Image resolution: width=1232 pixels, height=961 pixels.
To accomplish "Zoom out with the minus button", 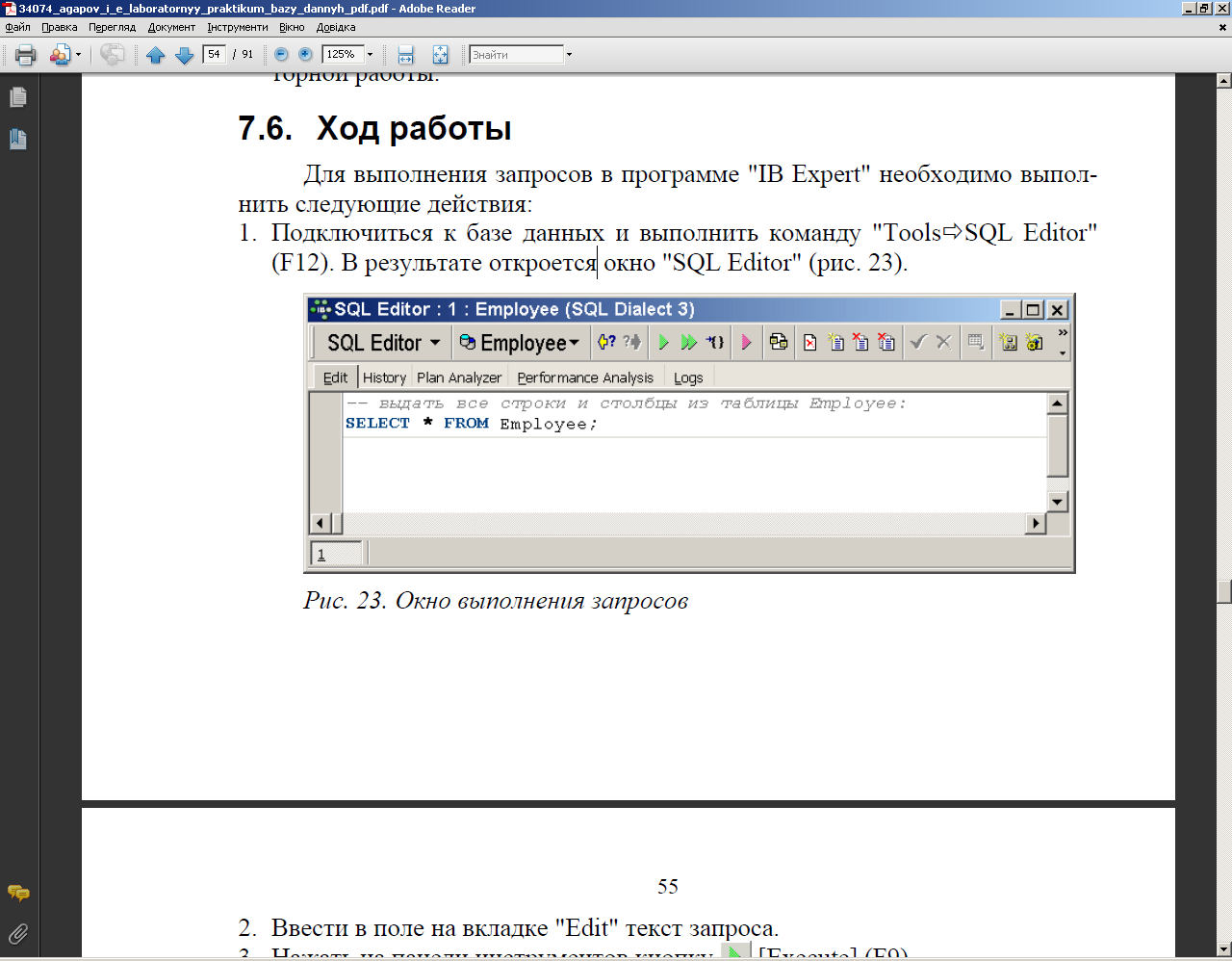I will (x=281, y=55).
